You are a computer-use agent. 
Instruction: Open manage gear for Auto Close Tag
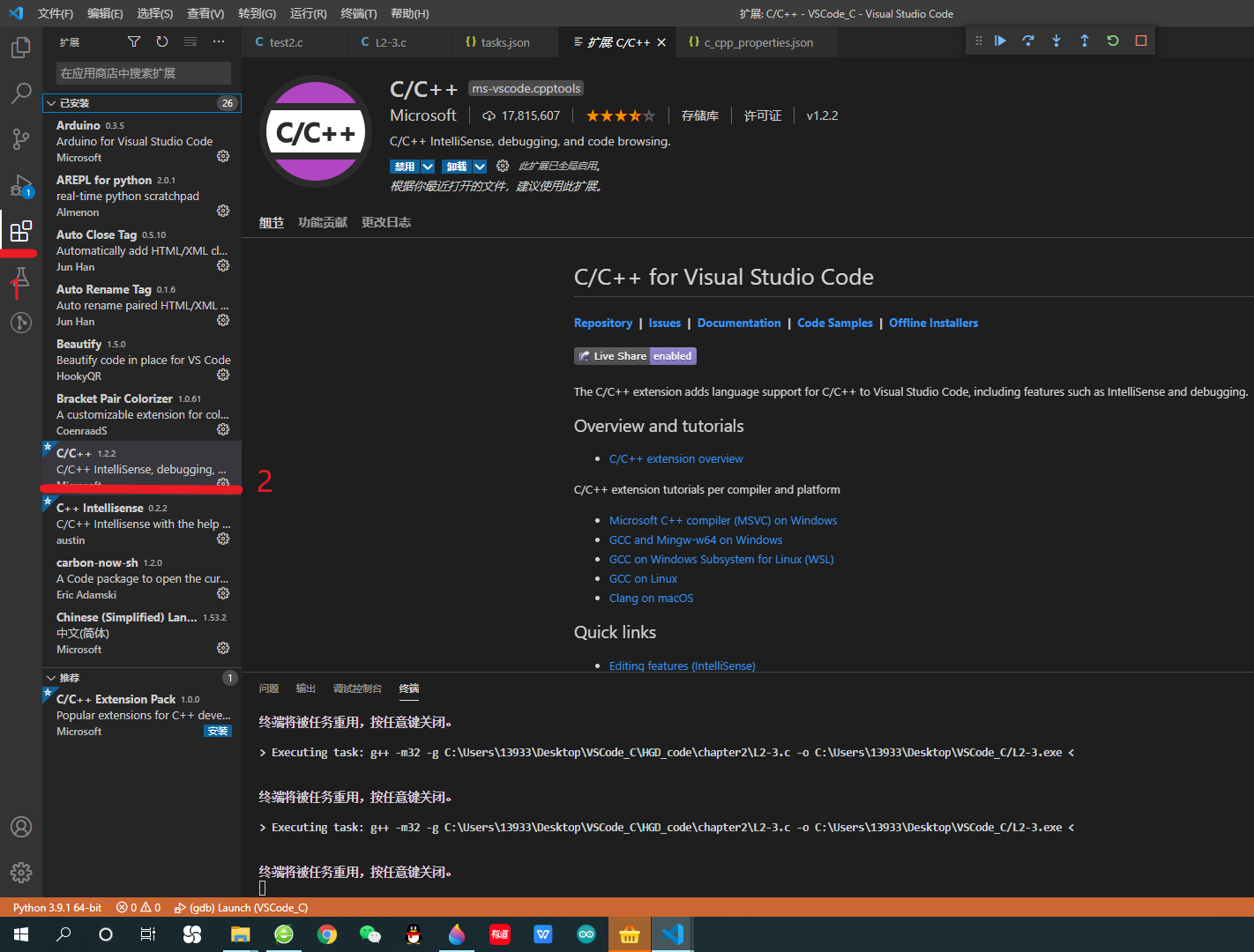click(x=223, y=265)
